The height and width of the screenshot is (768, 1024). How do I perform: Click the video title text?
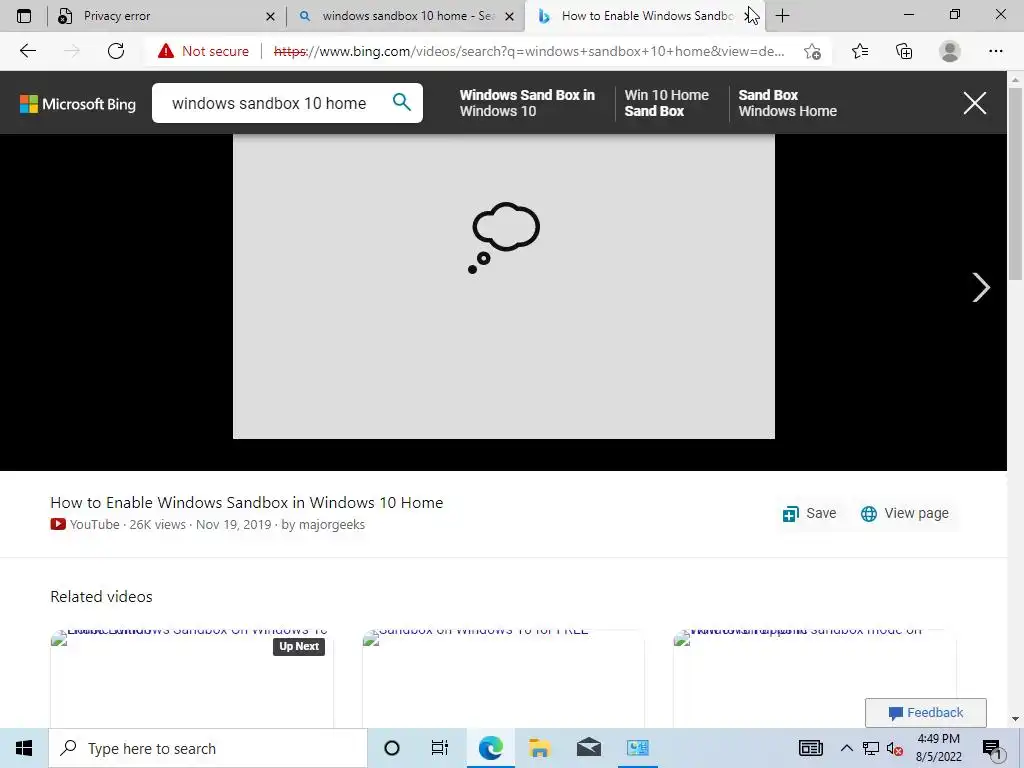246,502
